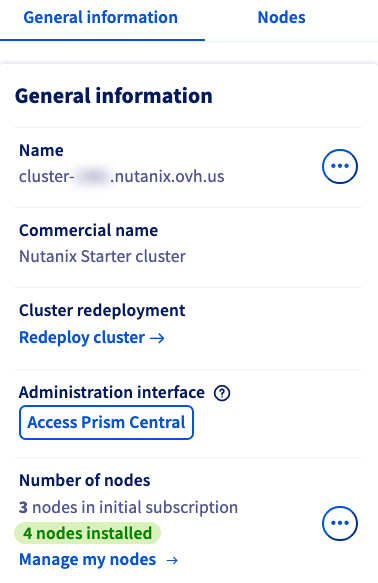Click the 4 nodes installed badge
This screenshot has width=378, height=583.
[x=87, y=533]
